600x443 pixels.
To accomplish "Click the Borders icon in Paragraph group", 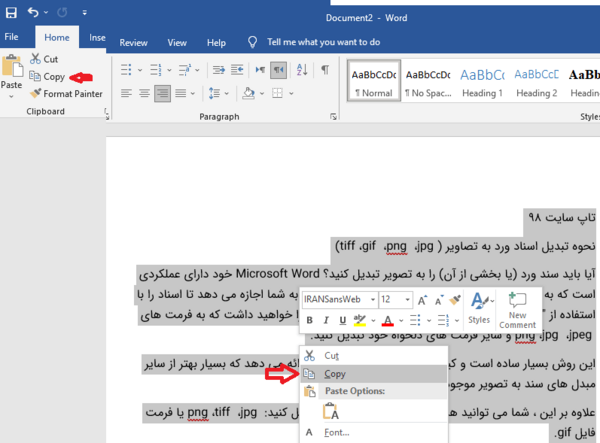I will coord(277,93).
